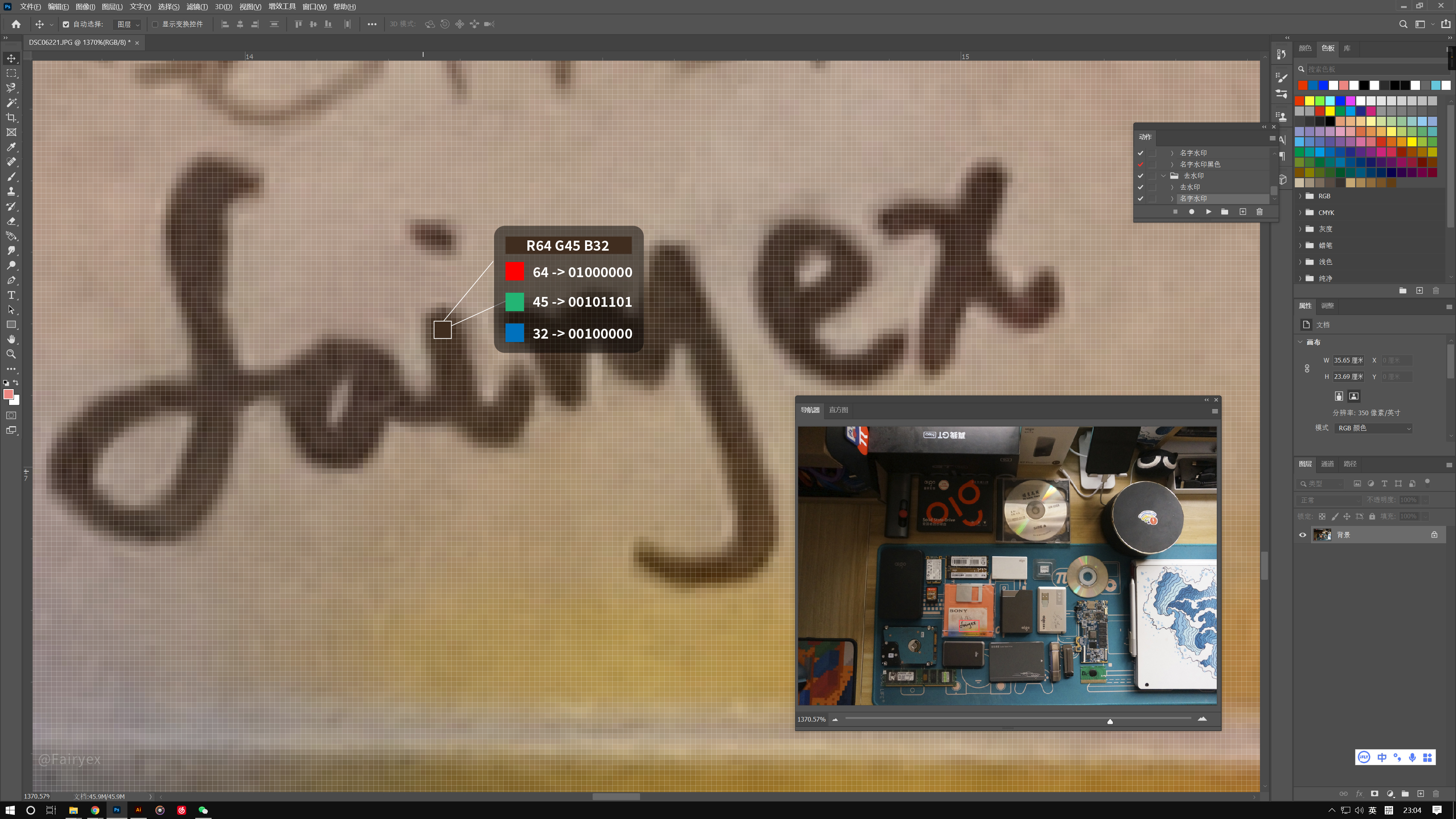Select the Zoom tool
1456x819 pixels.
pos(11,354)
